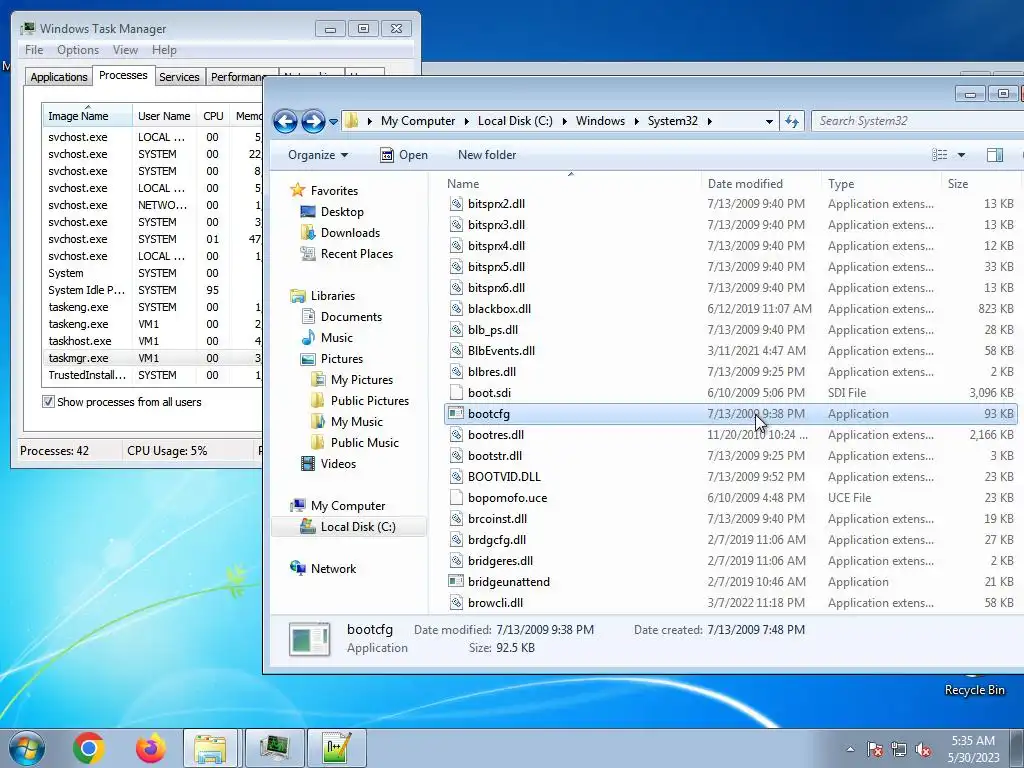
Task: Click Windows in the address breadcrumb
Action: pos(600,121)
